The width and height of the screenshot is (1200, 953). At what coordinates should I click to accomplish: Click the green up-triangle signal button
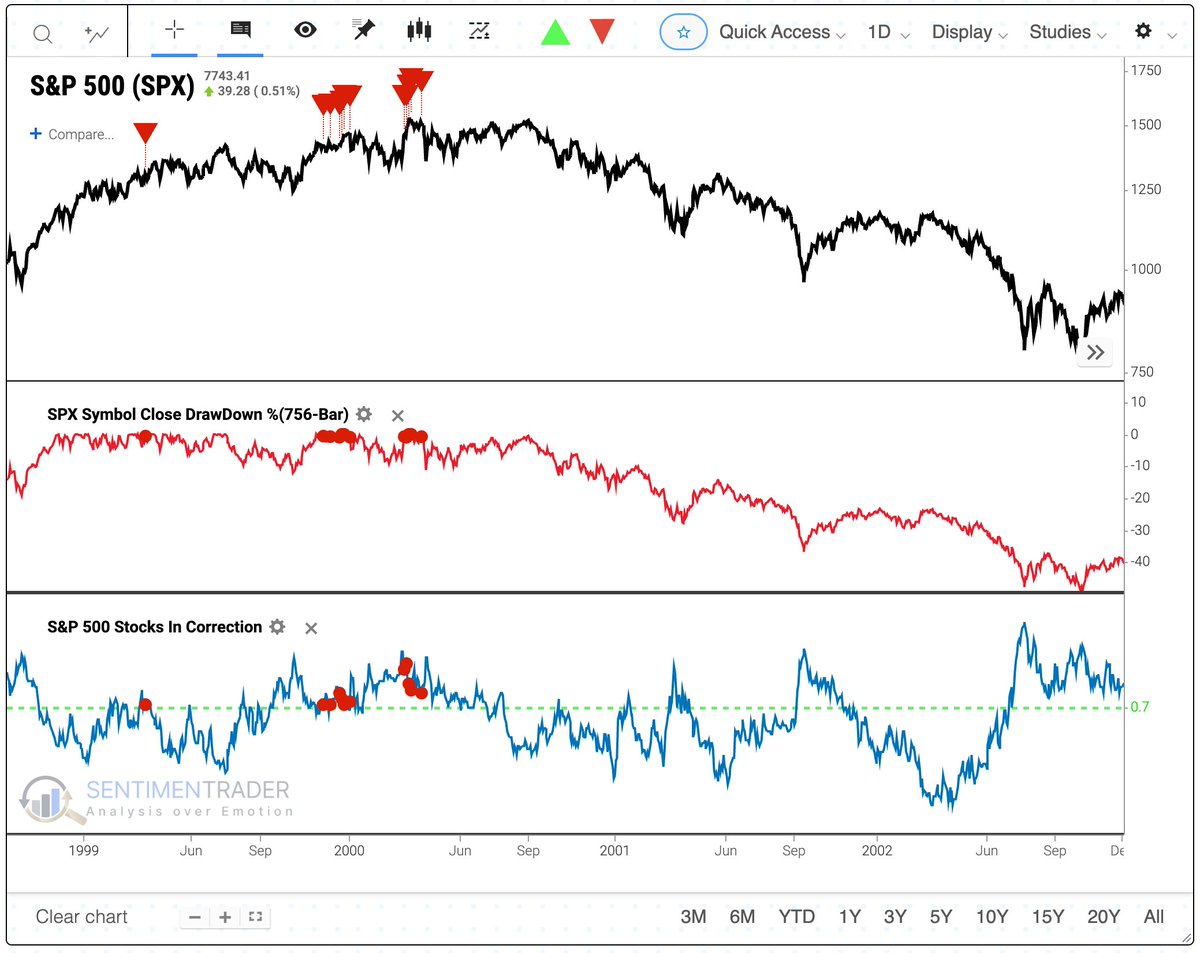pos(555,31)
